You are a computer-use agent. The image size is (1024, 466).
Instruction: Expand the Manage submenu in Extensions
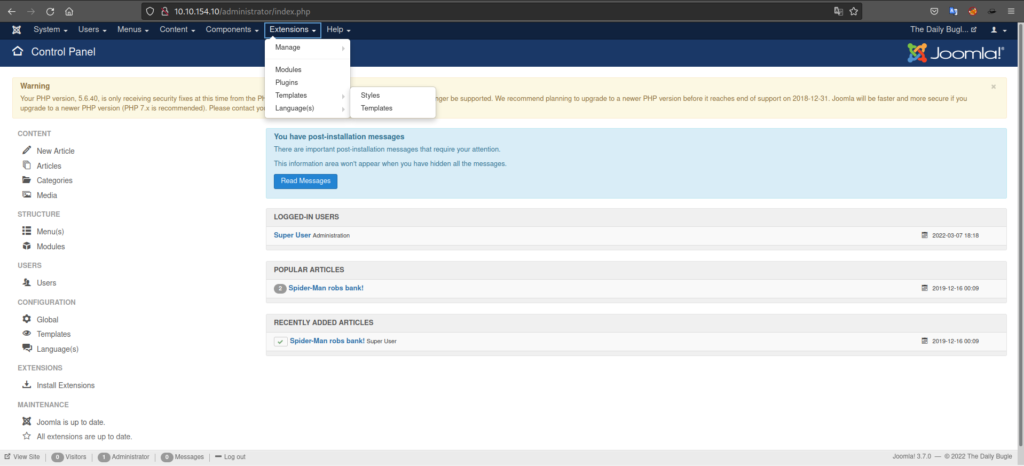click(x=308, y=48)
